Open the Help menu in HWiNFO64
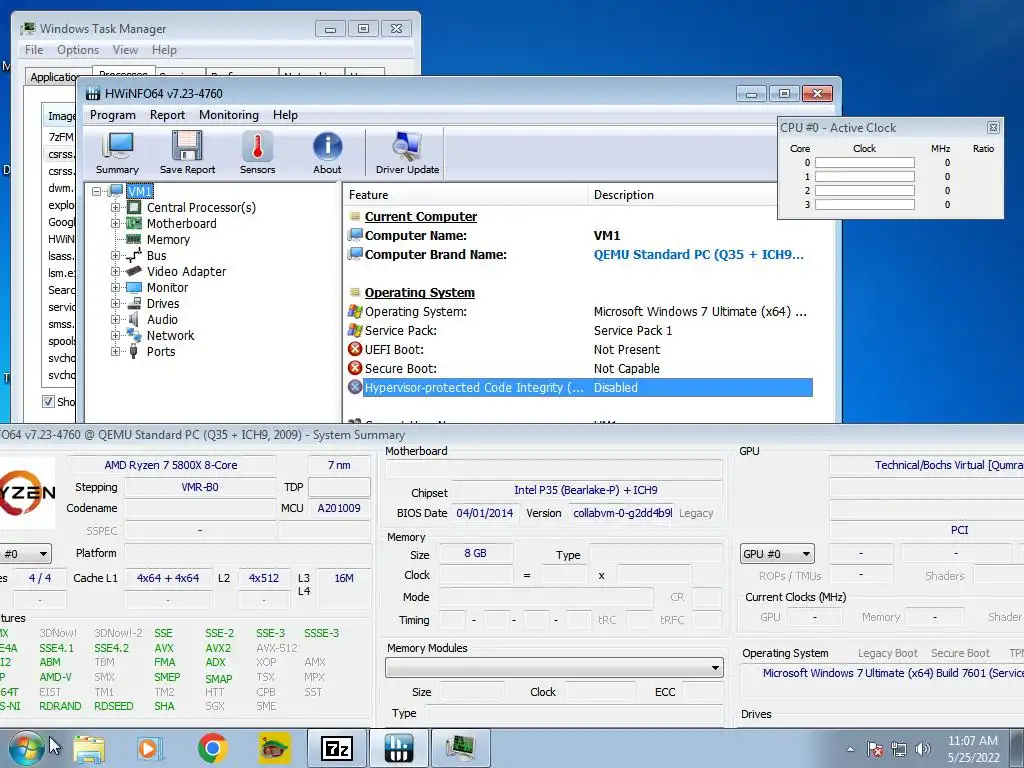The image size is (1024, 768). pos(285,115)
